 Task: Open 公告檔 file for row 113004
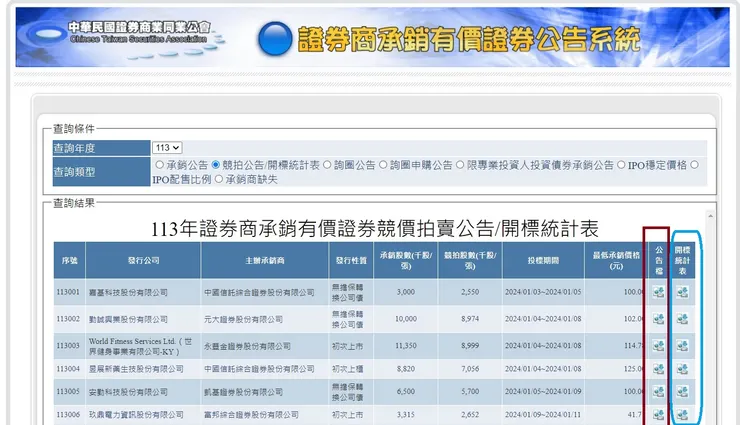658,368
